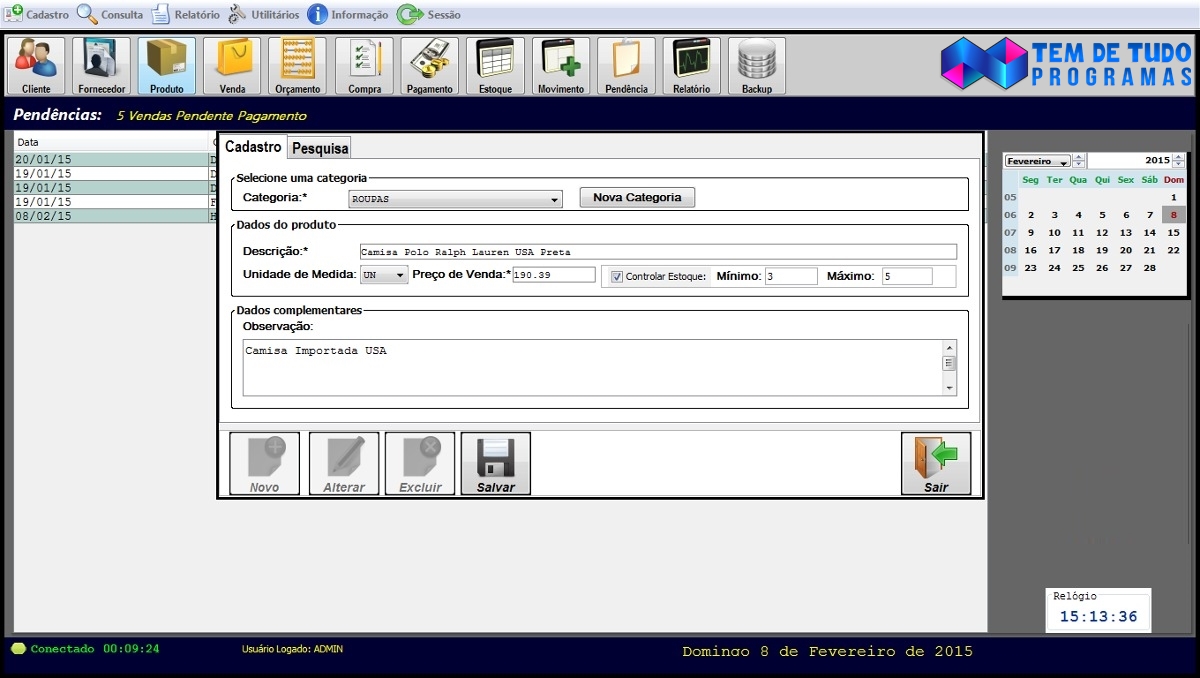
Task: Select the Estoque toolbar icon
Action: pyautogui.click(x=496, y=66)
